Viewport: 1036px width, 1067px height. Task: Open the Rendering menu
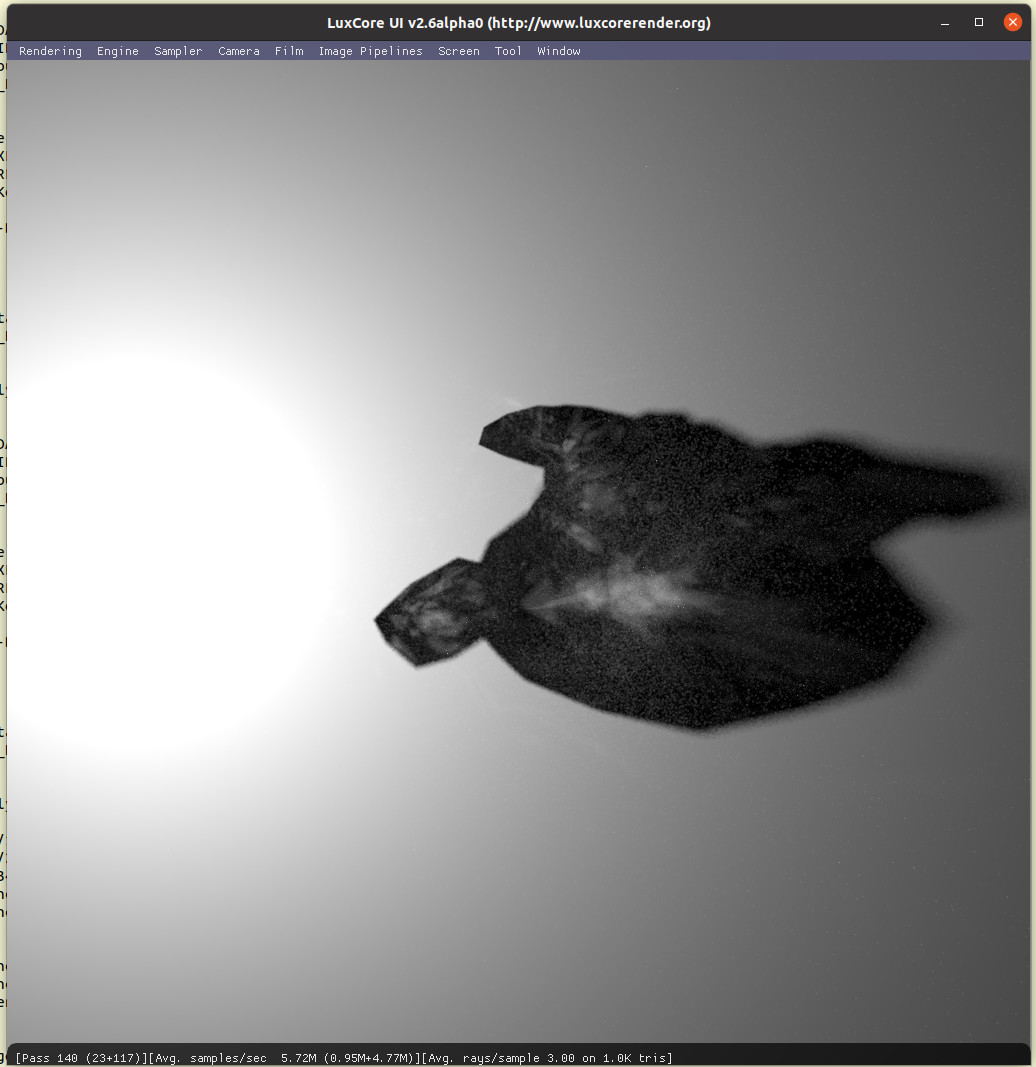point(50,51)
